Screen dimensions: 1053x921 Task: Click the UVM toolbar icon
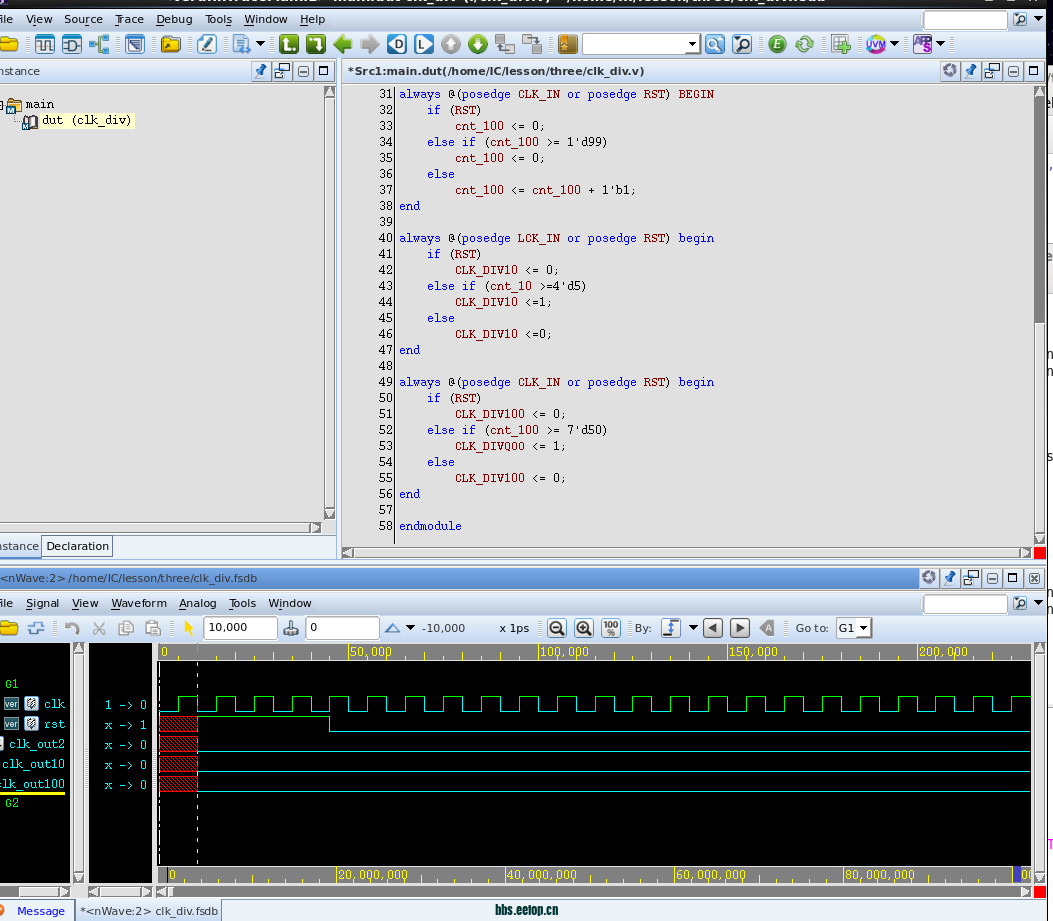[x=876, y=45]
